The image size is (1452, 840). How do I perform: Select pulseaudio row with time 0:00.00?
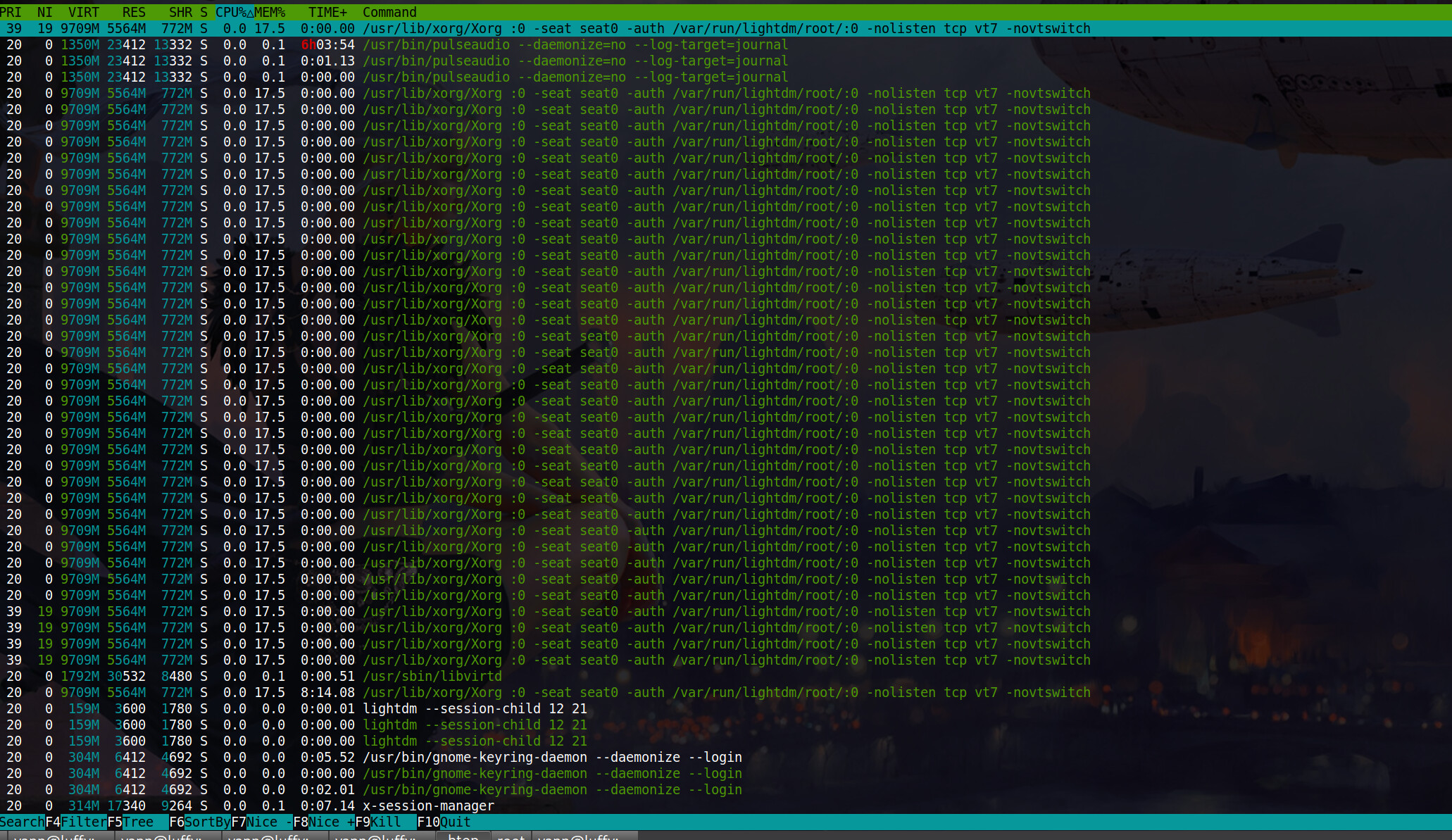tap(726, 77)
